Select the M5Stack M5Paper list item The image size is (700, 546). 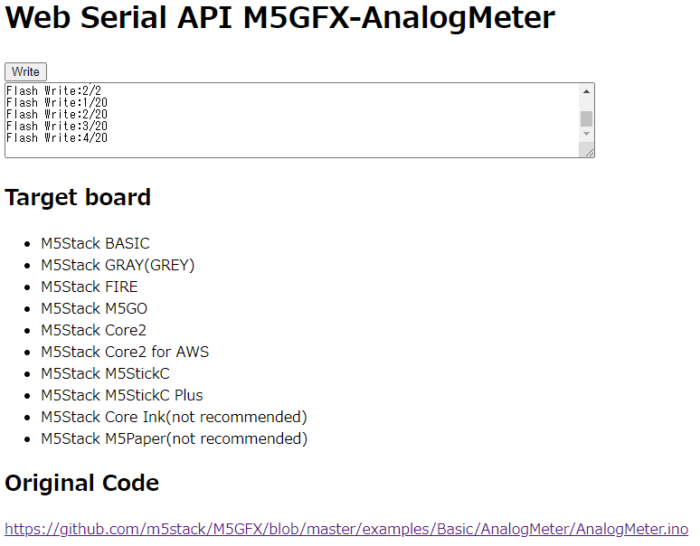[x=174, y=439]
